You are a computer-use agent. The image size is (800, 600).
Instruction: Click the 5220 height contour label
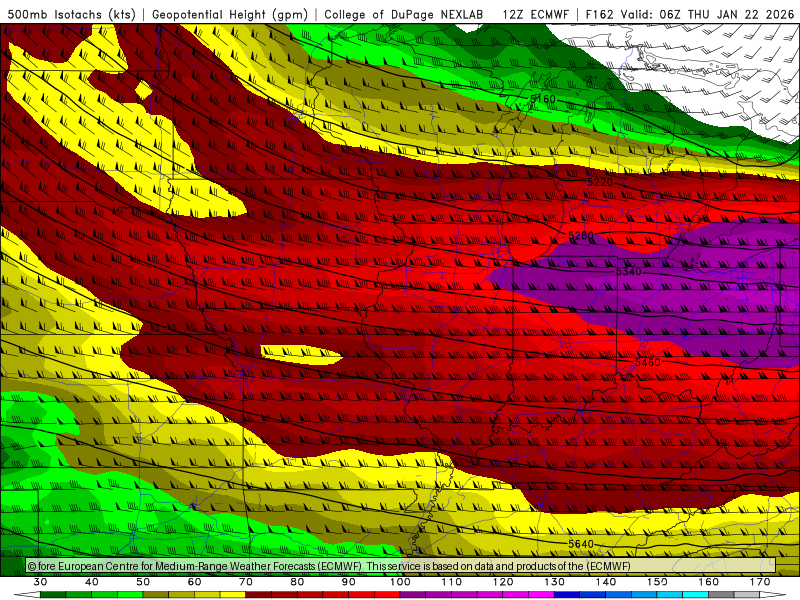pos(600,182)
